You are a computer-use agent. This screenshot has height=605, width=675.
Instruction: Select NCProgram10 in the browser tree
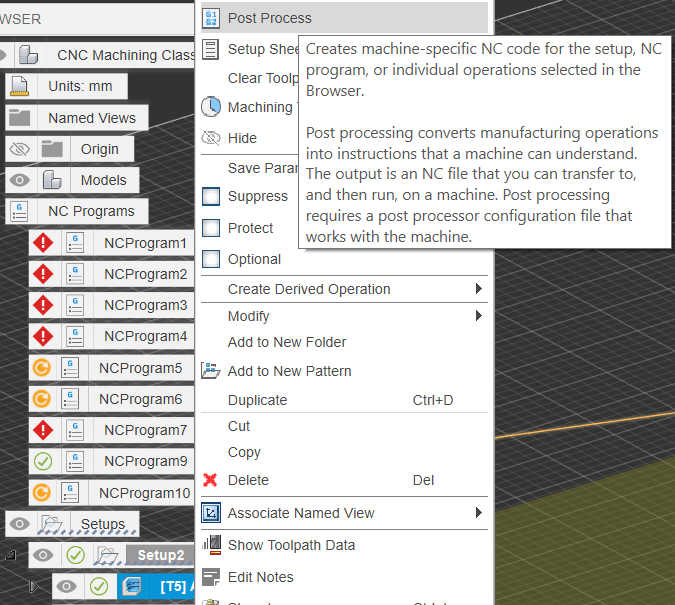(146, 493)
